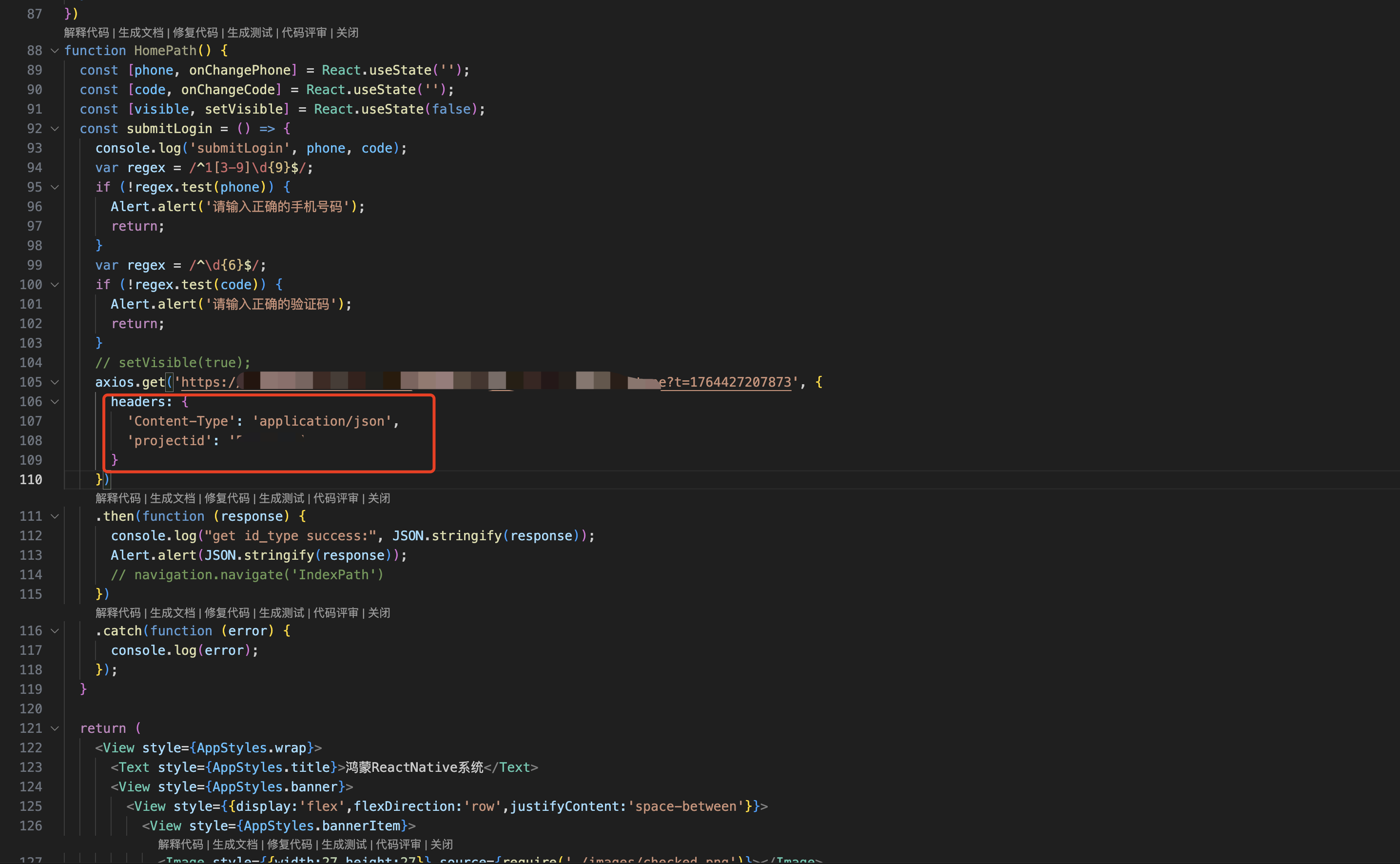Fold the .catch callback on line 116
The width and height of the screenshot is (1400, 864).
tap(55, 631)
